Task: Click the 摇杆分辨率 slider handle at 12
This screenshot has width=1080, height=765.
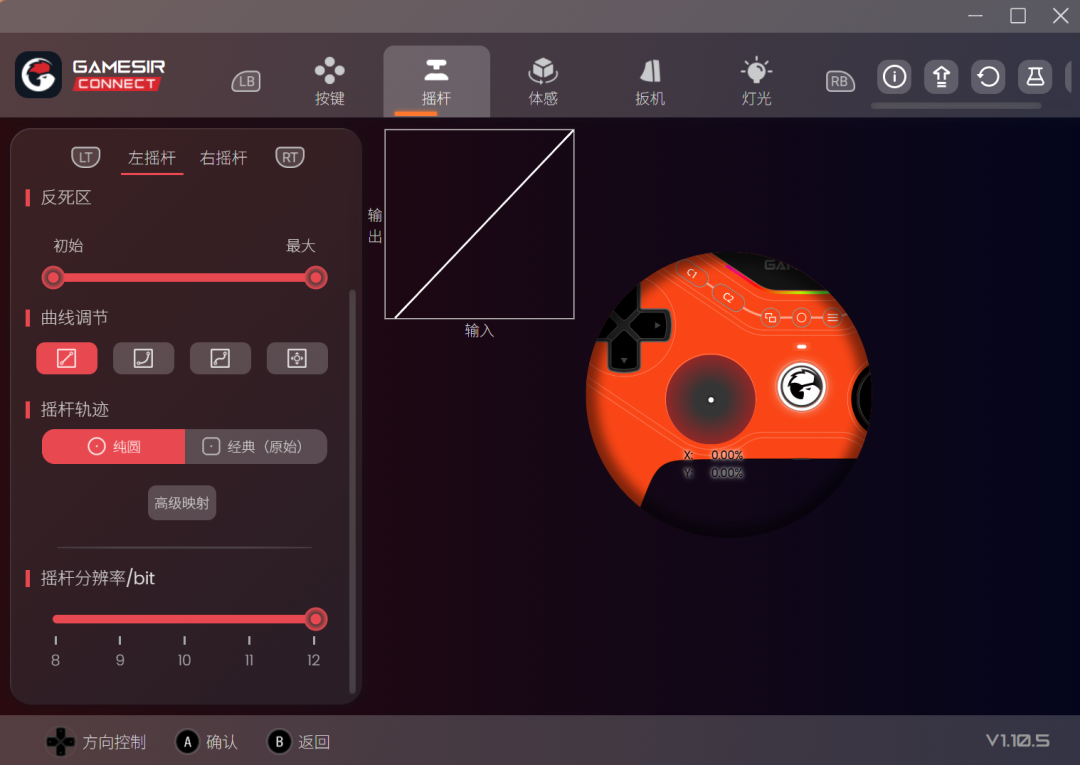Action: (x=315, y=619)
